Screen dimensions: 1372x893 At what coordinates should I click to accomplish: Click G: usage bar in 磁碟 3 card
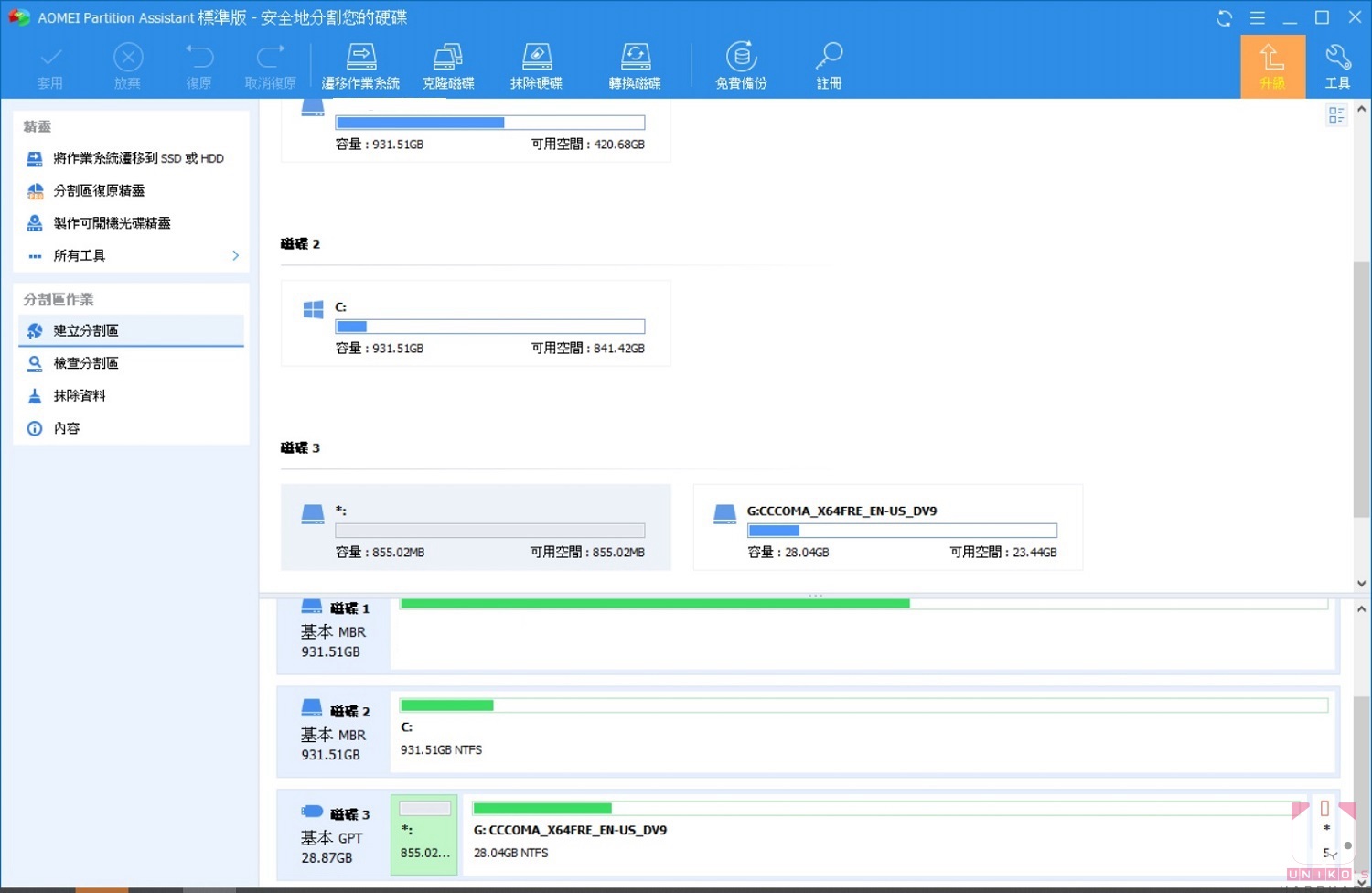click(903, 531)
